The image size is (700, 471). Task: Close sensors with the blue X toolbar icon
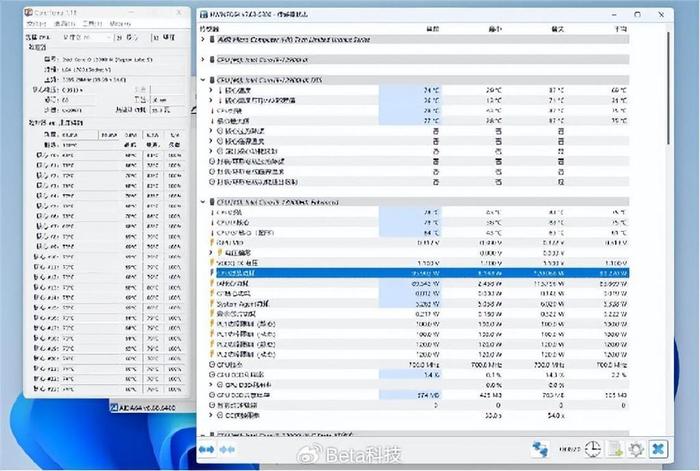658,449
